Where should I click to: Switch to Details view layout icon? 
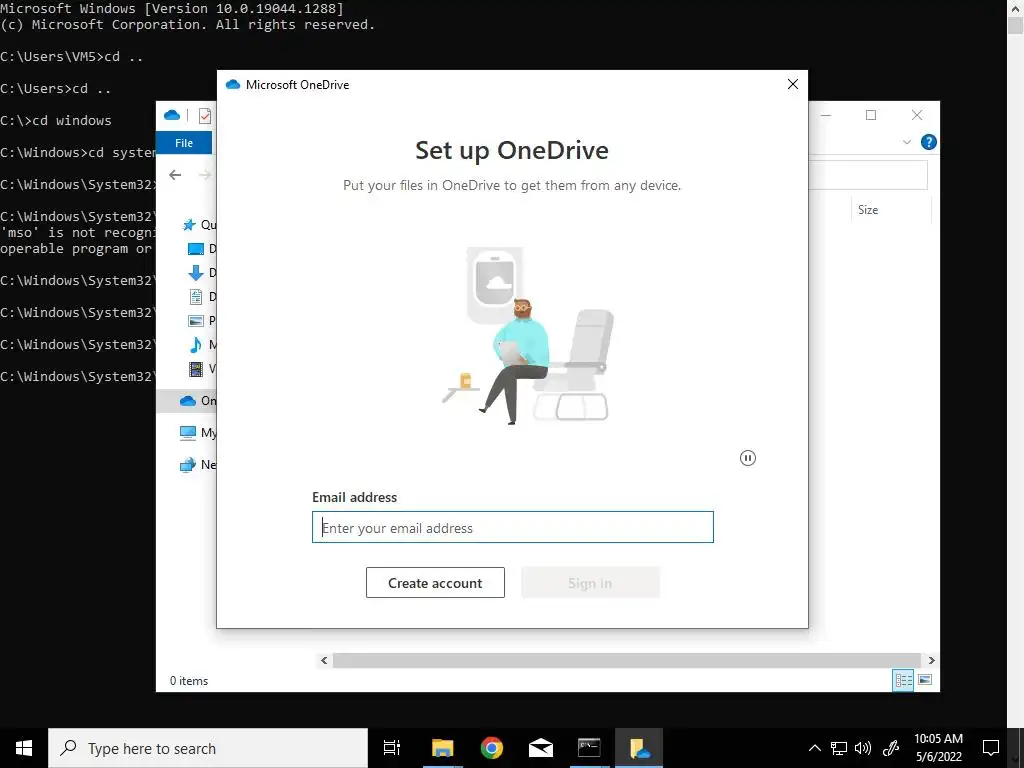pos(903,680)
